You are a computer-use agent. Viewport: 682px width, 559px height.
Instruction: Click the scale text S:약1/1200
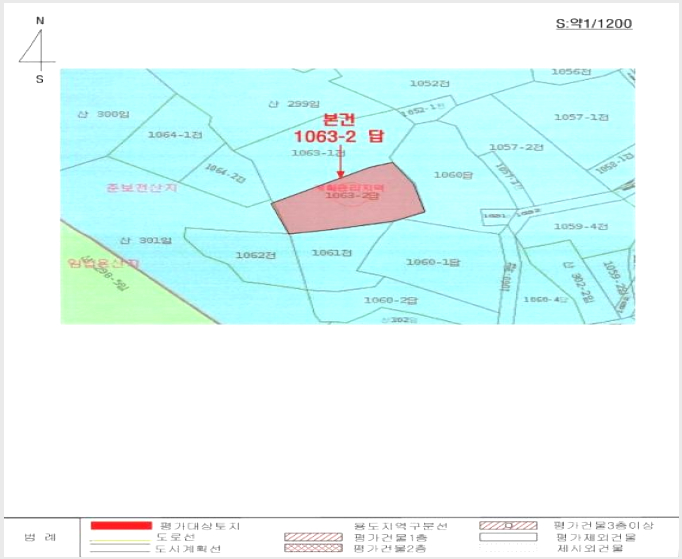(x=594, y=23)
